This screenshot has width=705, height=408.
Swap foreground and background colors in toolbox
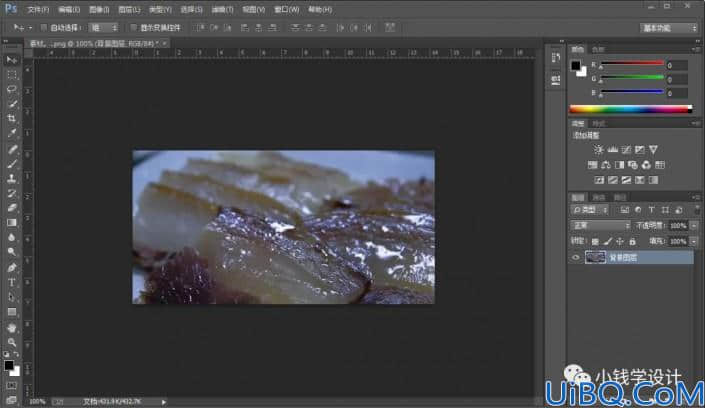[16, 355]
